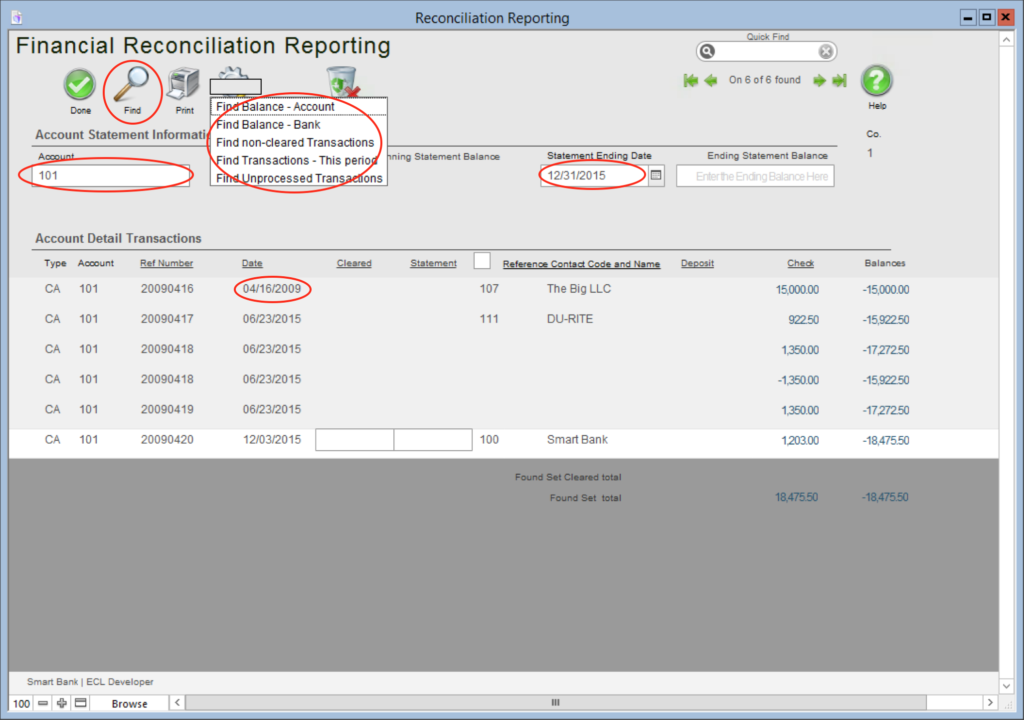Select Find Unprocessed Transactions option
Screen dimensions: 1024x720
coord(299,179)
